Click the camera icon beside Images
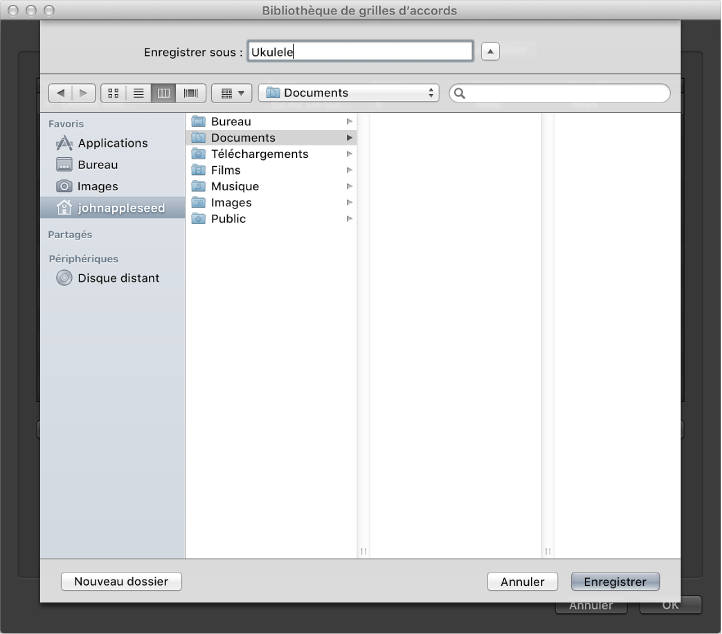The image size is (722, 634). coord(64,186)
